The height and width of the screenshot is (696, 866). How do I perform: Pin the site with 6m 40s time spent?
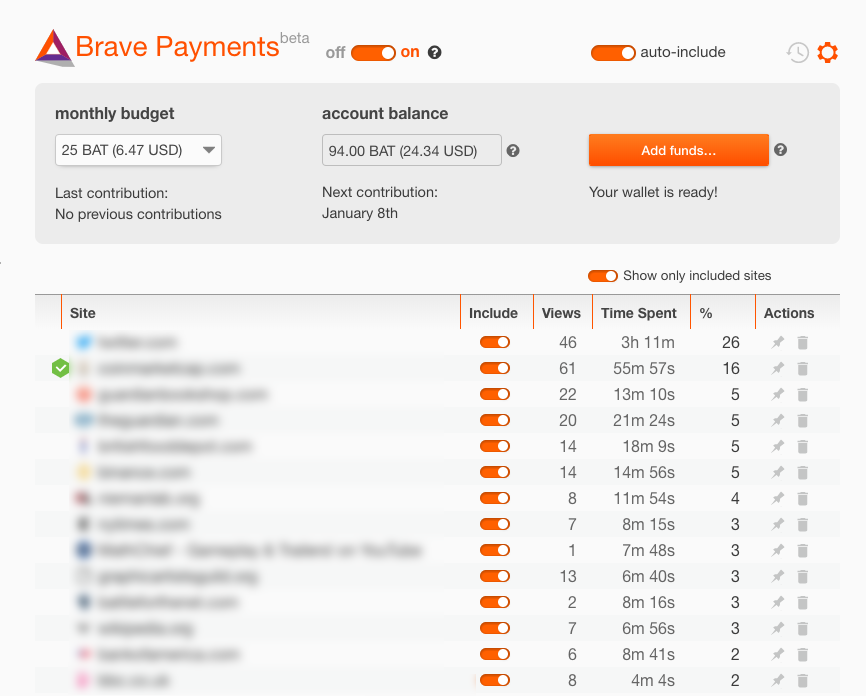(778, 576)
